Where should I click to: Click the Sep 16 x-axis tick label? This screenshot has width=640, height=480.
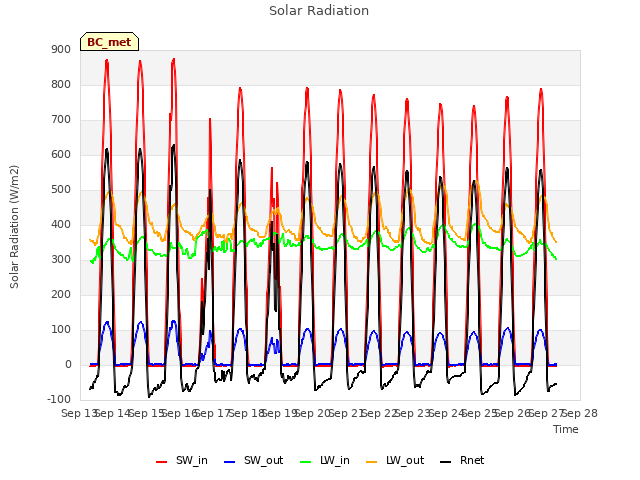(x=179, y=414)
